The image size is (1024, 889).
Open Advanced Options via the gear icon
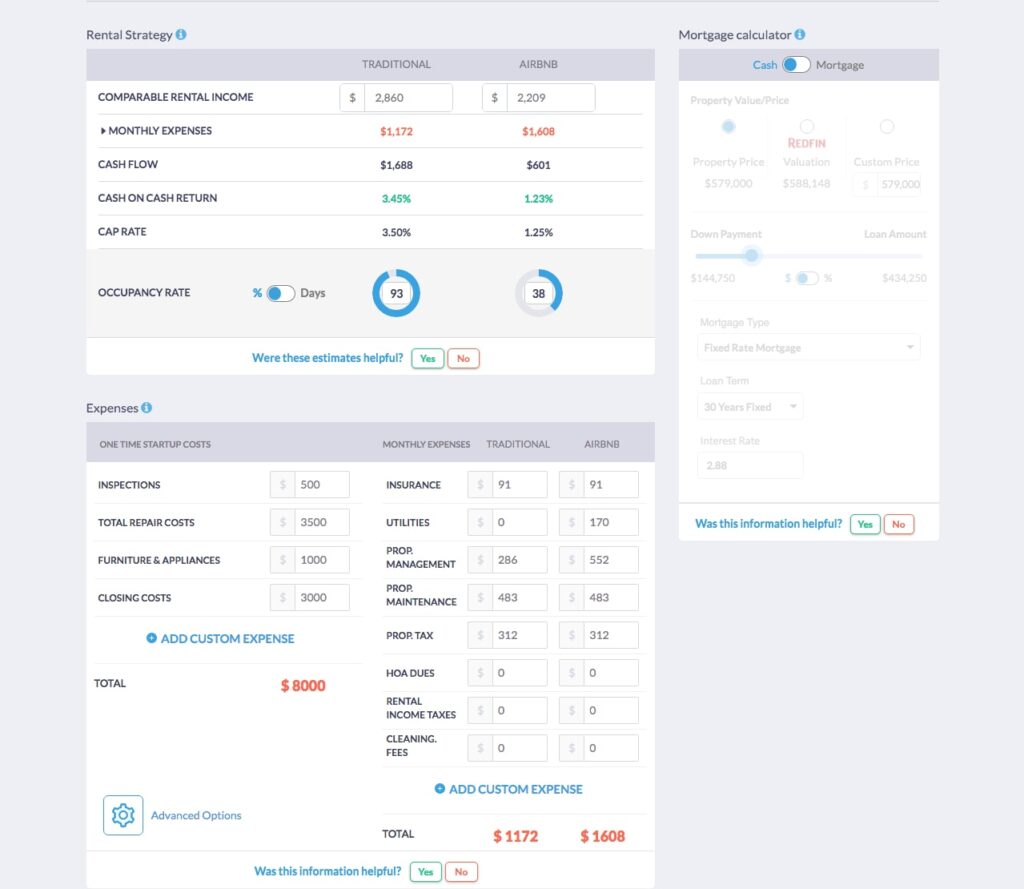122,815
